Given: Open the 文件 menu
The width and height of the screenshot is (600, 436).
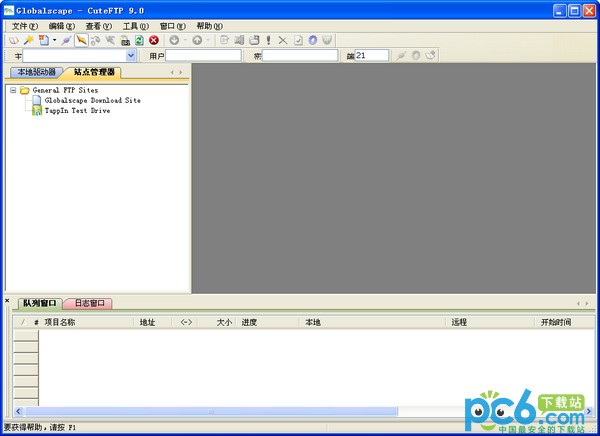Looking at the screenshot, I should click(24, 26).
